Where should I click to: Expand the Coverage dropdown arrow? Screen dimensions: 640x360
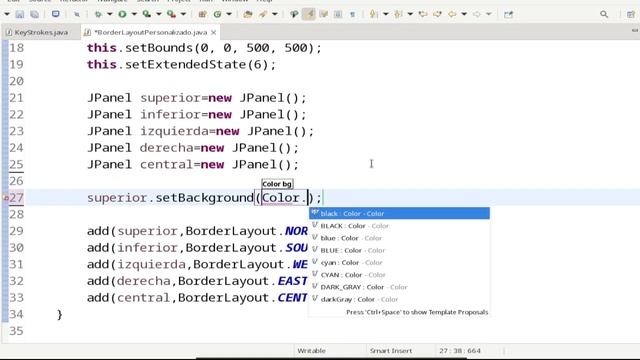158,14
